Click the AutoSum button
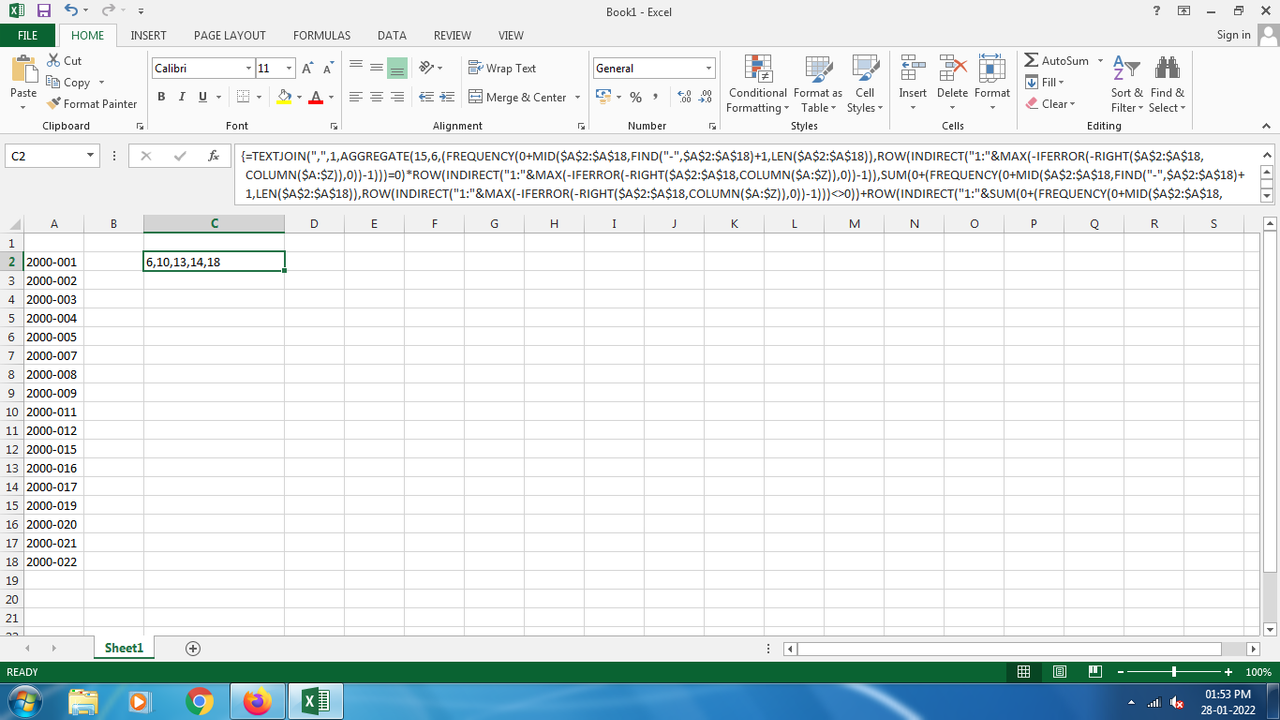Screen dimensions: 1280x720 [1059, 60]
